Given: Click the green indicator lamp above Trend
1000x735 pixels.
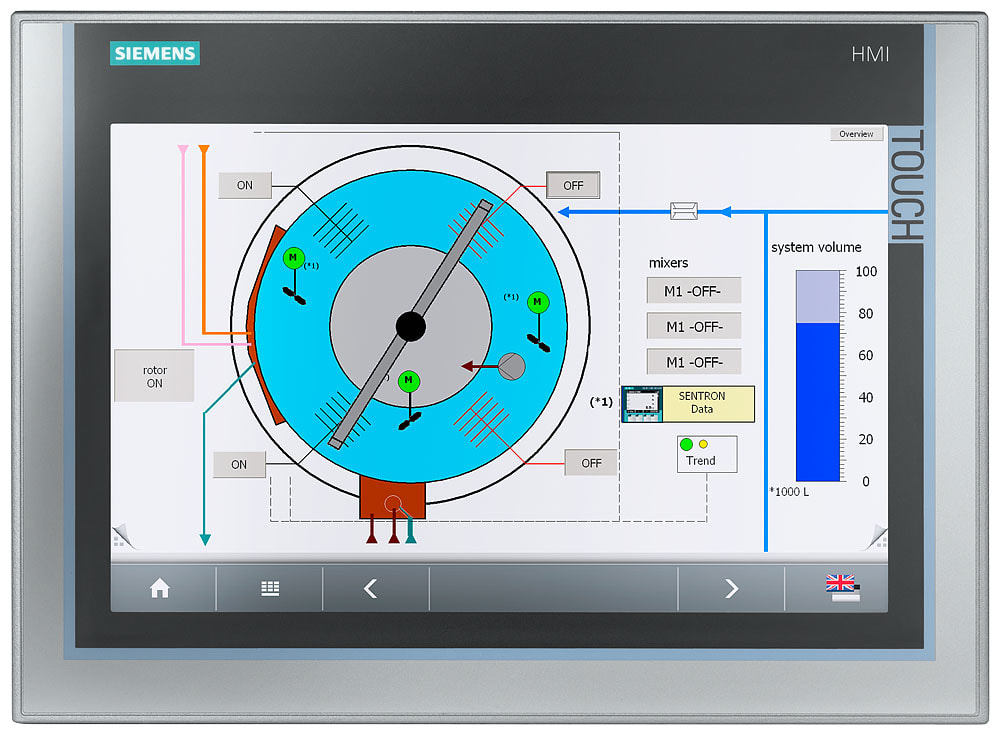Looking at the screenshot, I should (686, 442).
